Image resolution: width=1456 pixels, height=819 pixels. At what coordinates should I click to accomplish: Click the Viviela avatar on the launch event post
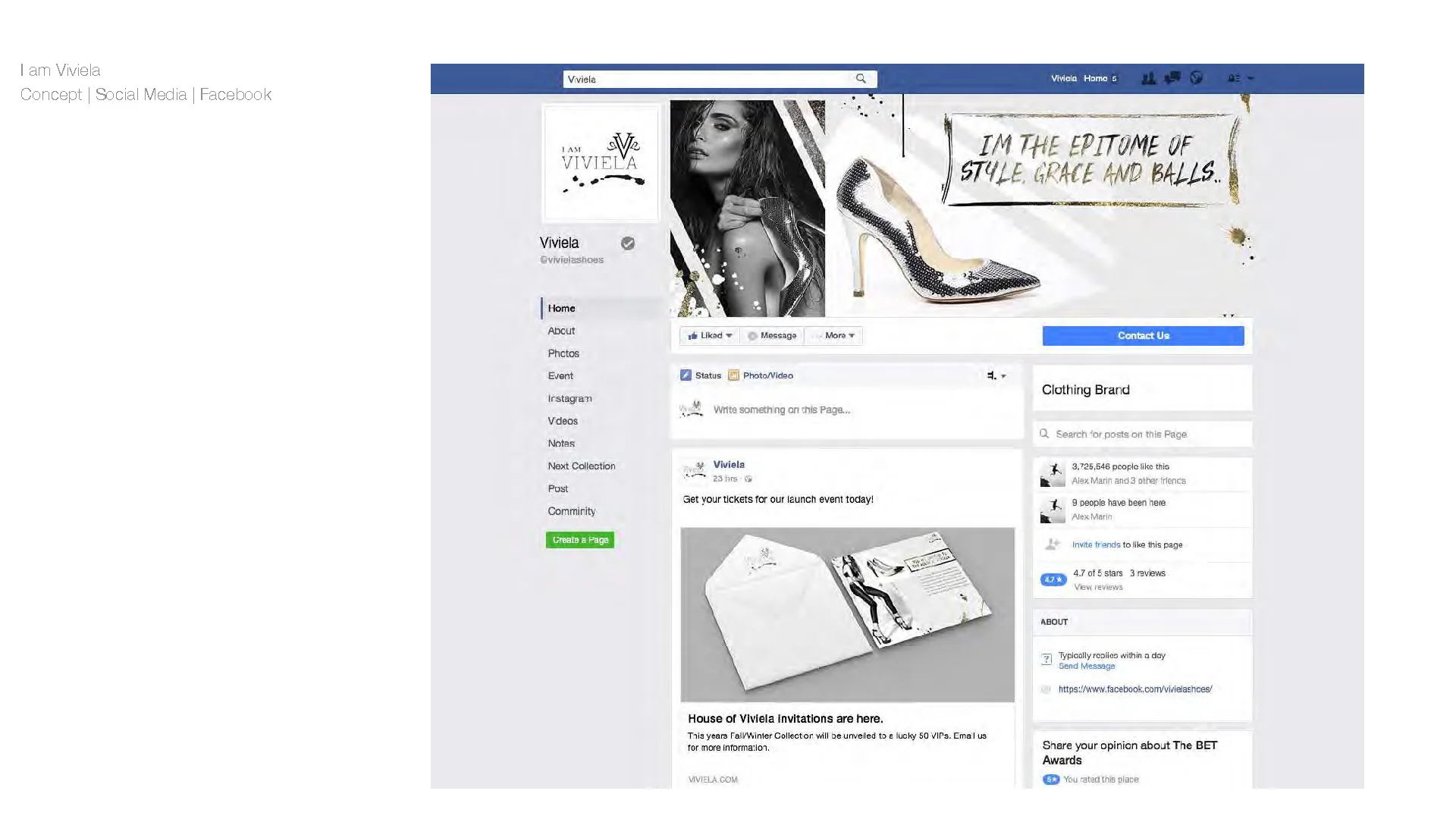tap(694, 470)
